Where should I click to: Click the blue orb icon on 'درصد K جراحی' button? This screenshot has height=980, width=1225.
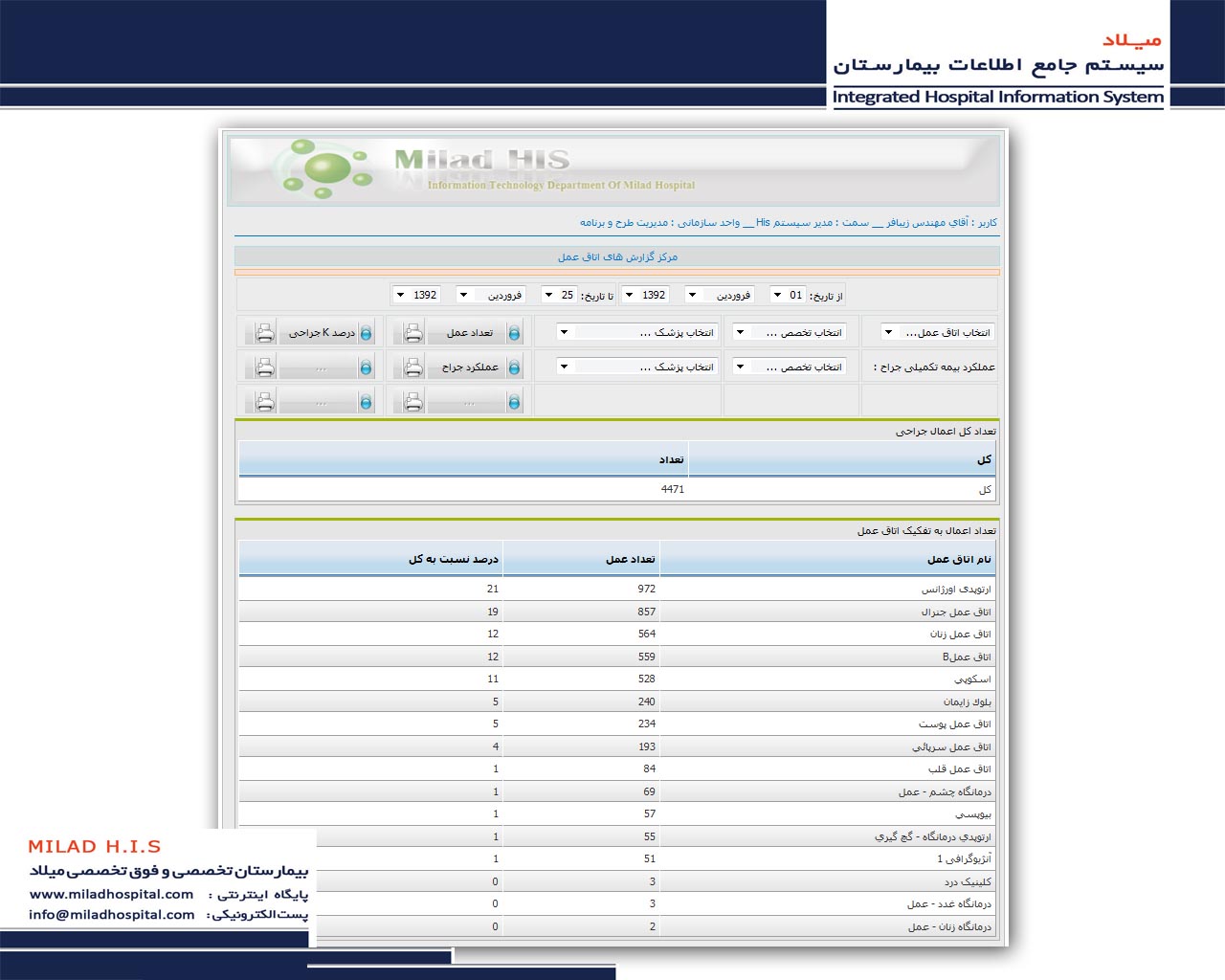366,333
